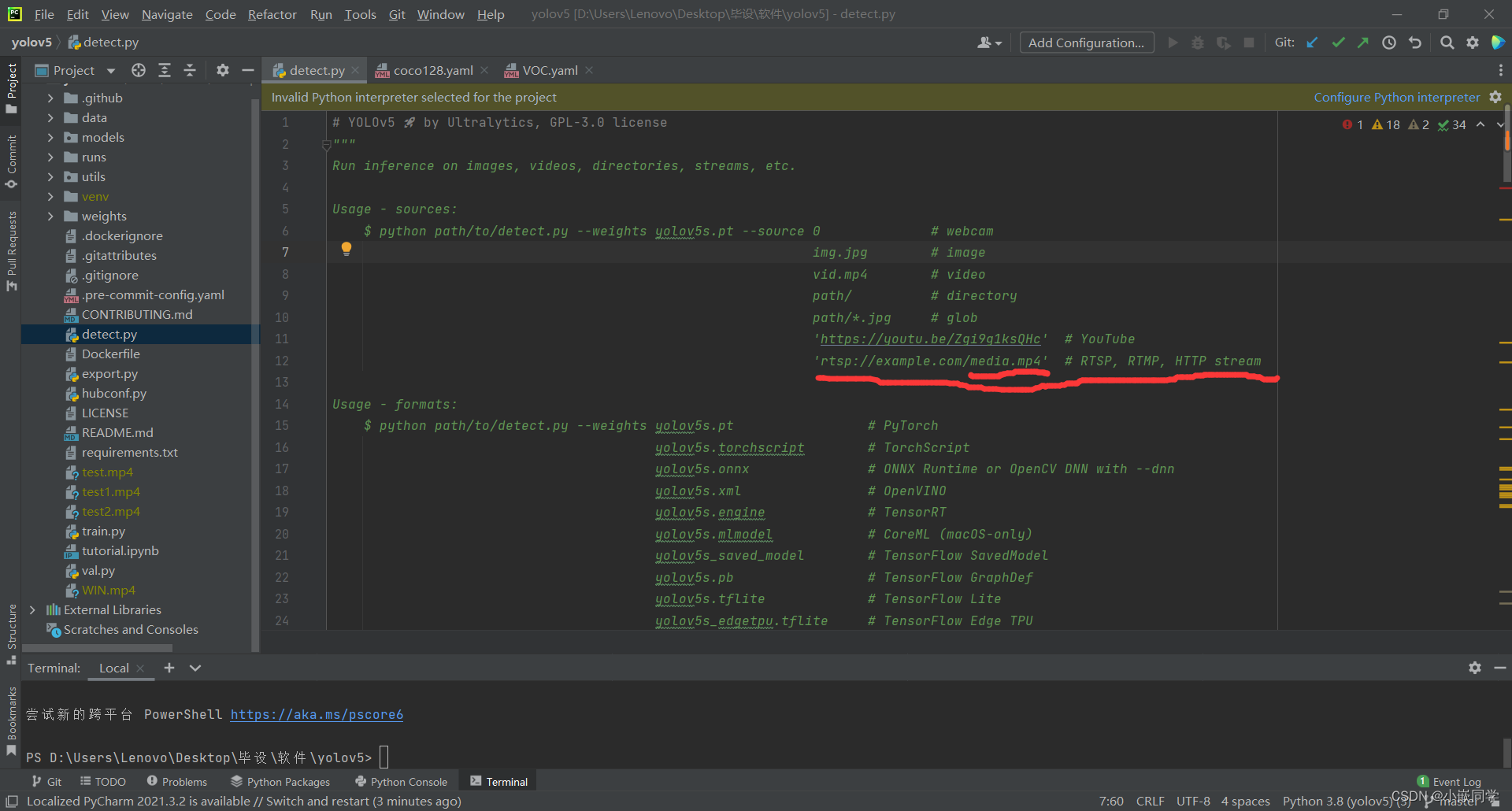The image size is (1512, 811).
Task: Open the TODO tool window
Action: pyautogui.click(x=103, y=781)
